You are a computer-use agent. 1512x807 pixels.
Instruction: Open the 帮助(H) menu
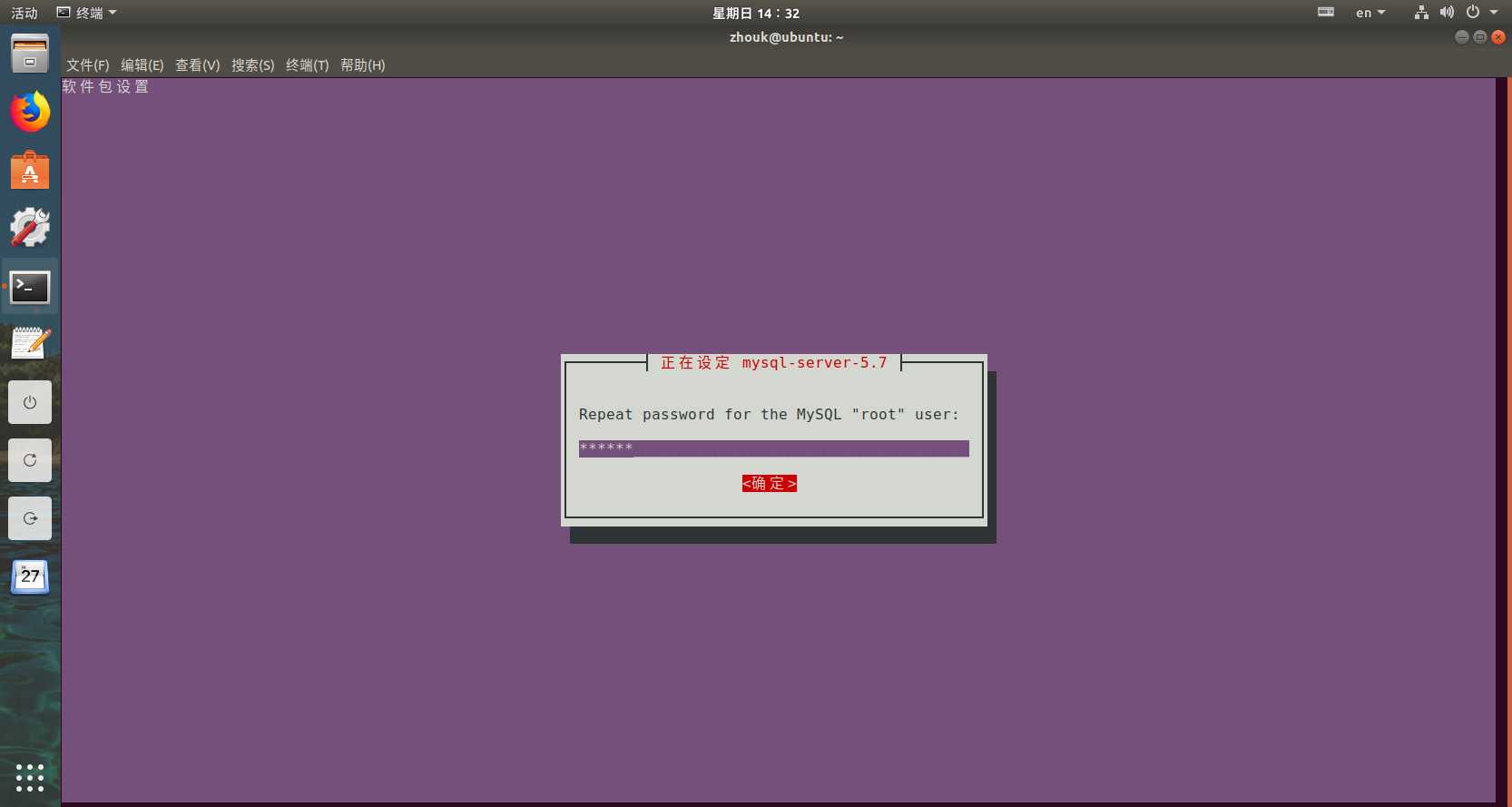coord(363,65)
